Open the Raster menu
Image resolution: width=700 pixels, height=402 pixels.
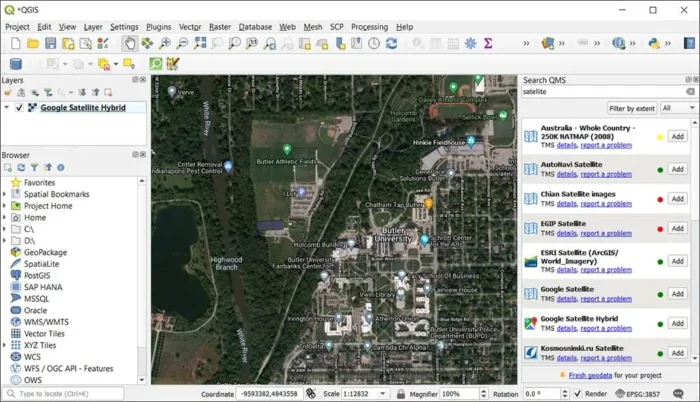219,27
